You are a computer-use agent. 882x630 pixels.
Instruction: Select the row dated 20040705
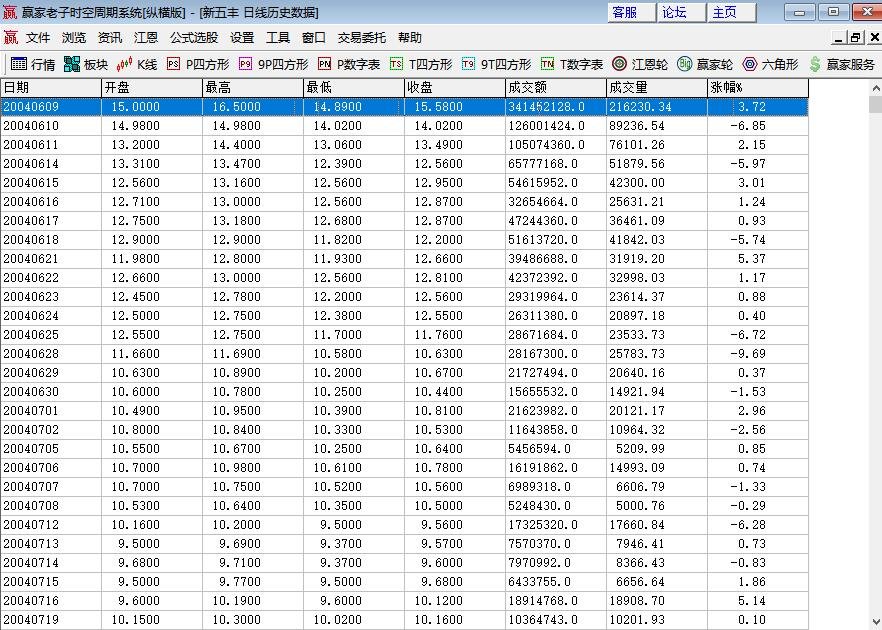pyautogui.click(x=404, y=449)
